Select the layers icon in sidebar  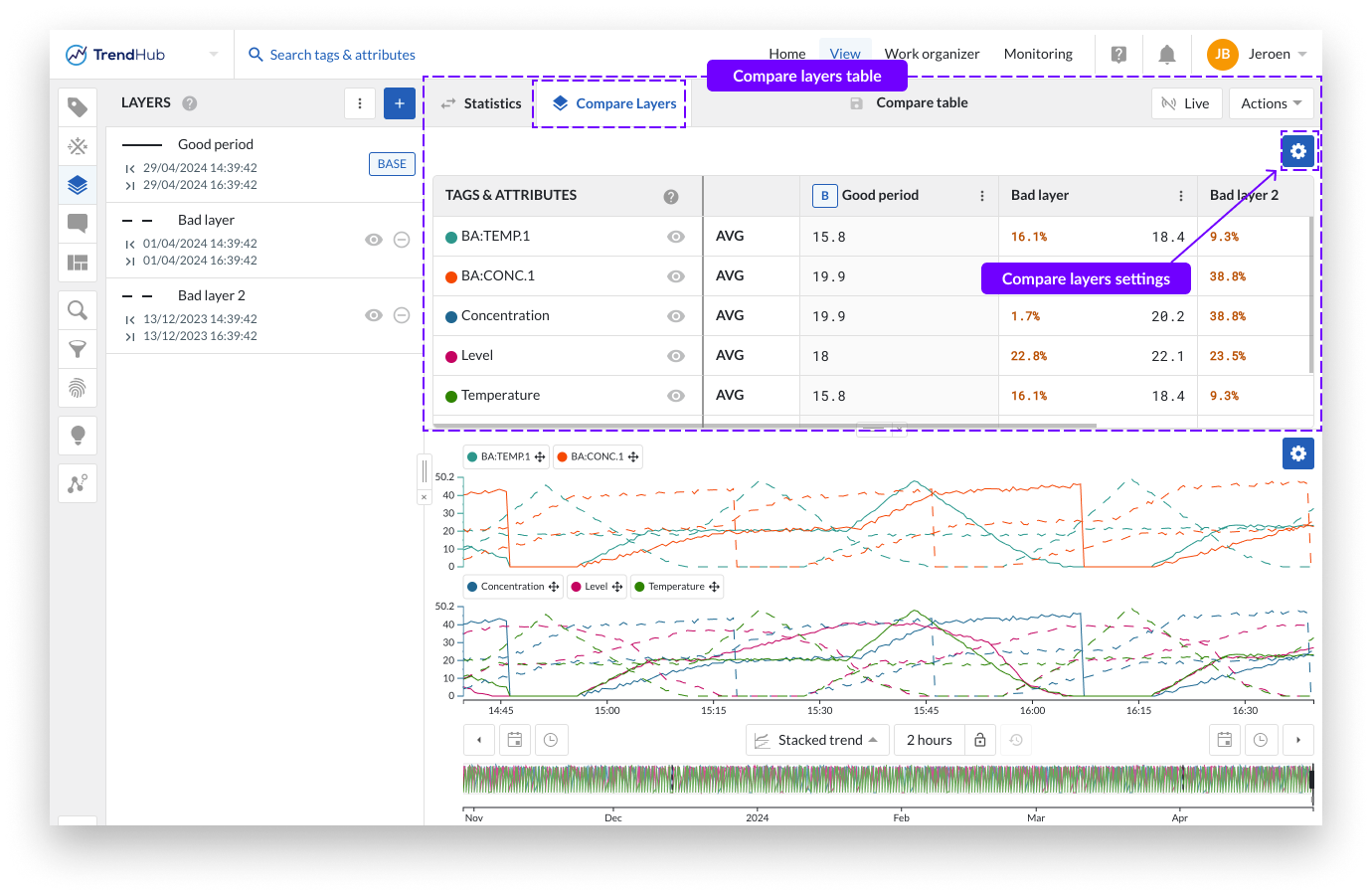78,185
